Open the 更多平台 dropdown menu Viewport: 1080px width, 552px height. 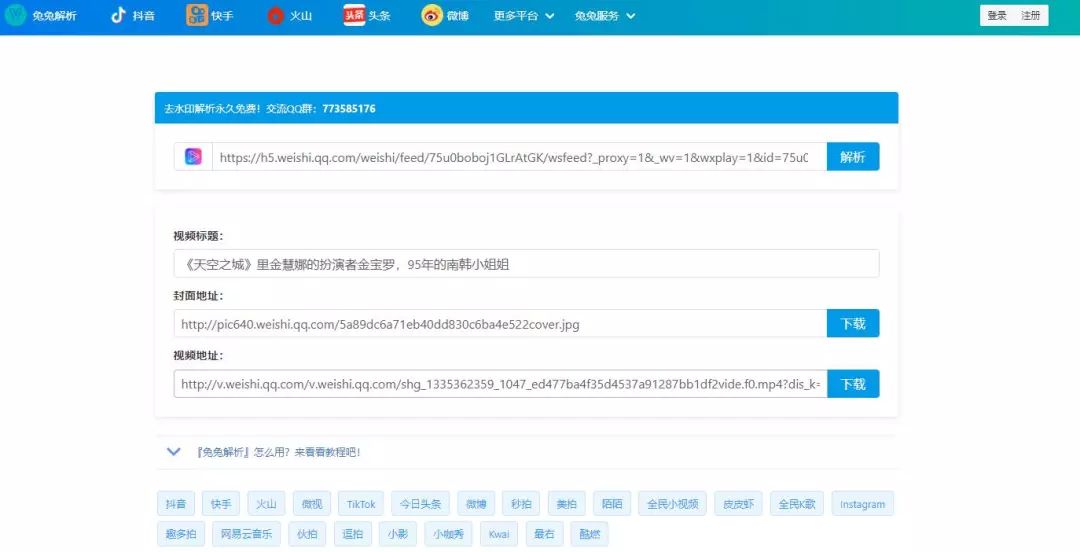coord(523,15)
